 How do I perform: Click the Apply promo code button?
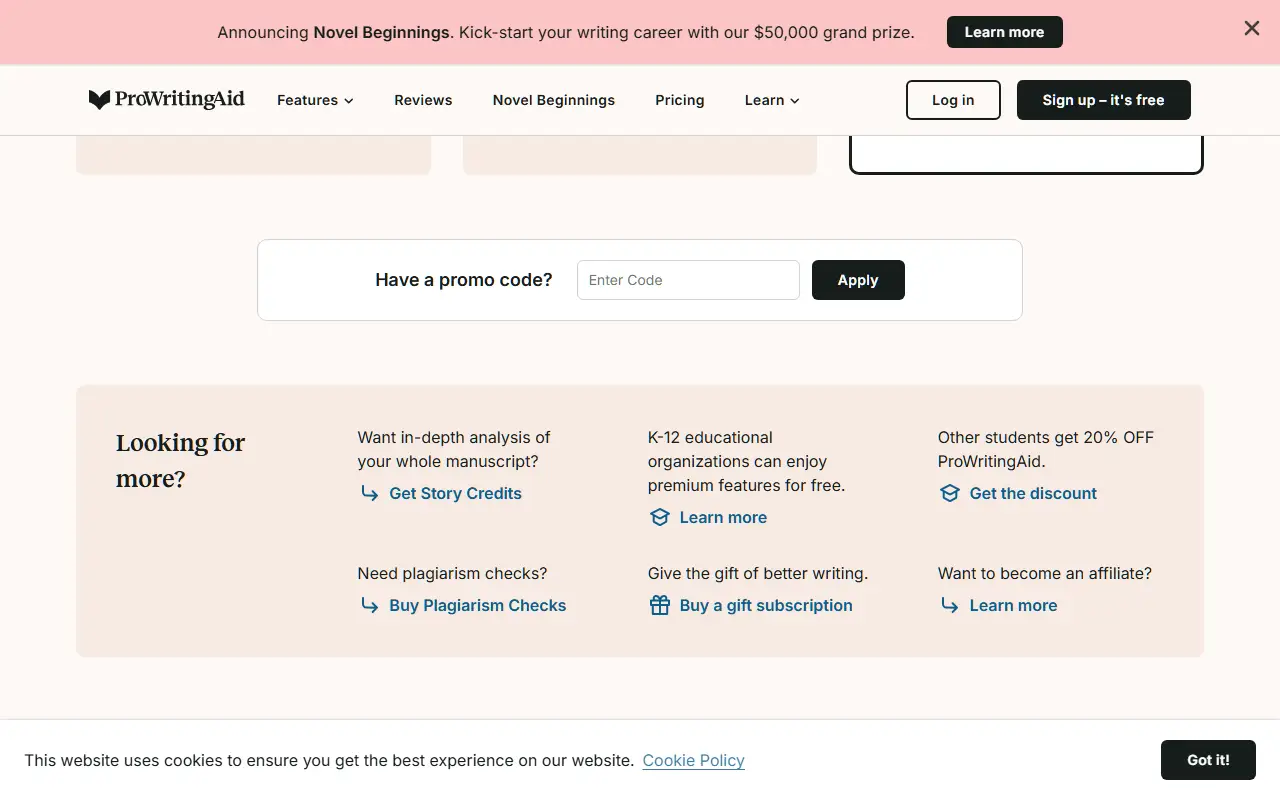pos(857,280)
